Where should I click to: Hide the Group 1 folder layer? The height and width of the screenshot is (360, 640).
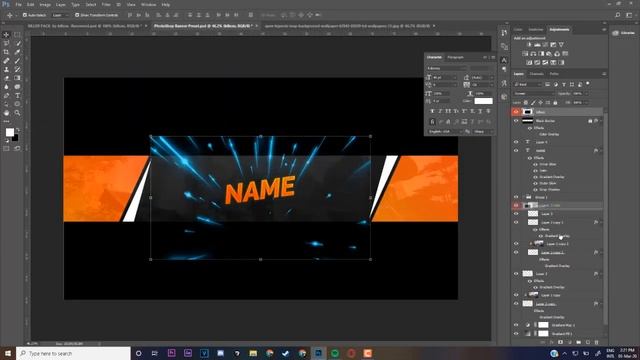coord(516,197)
